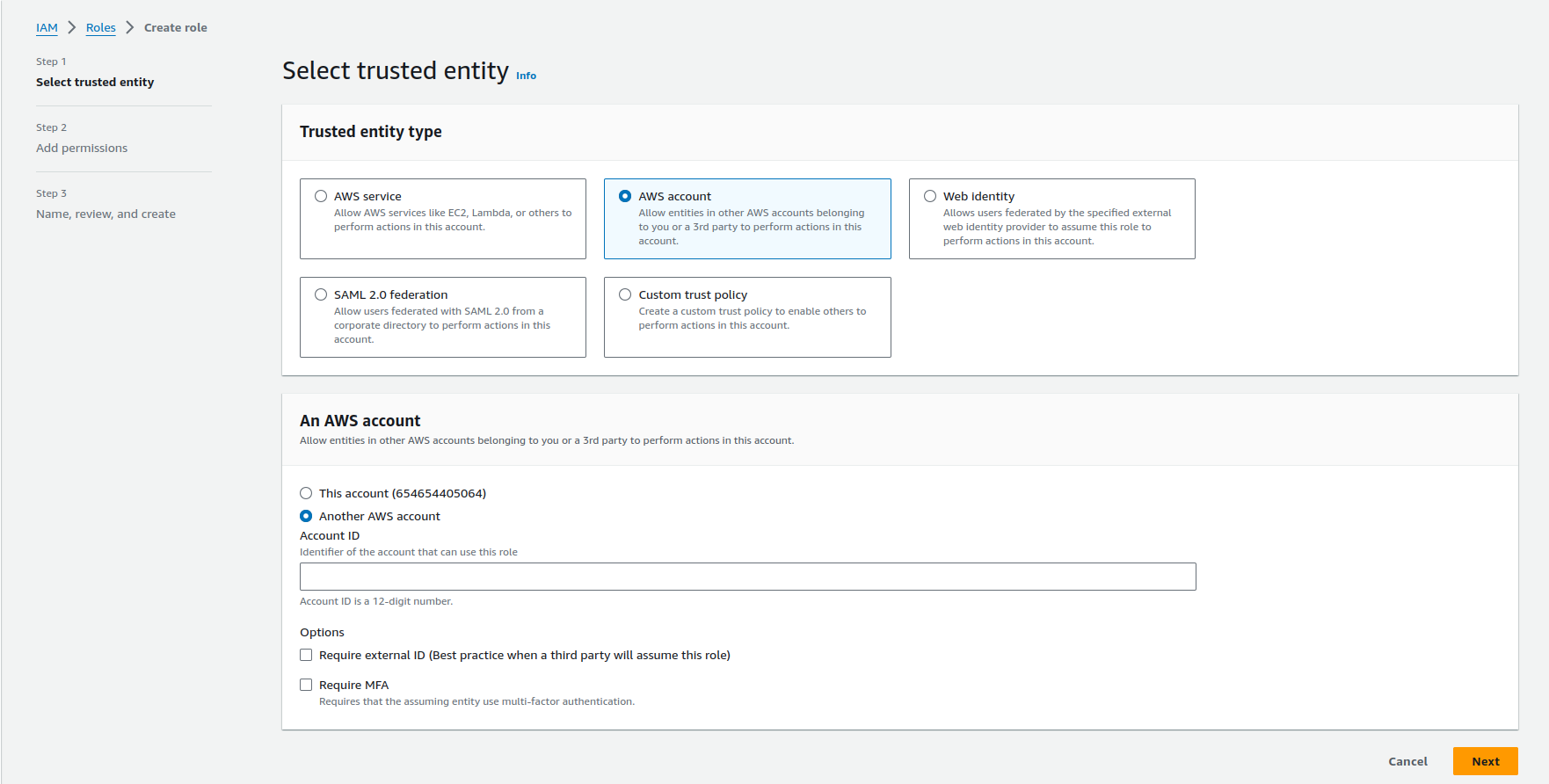Click the AWS service card description text
1549x784 pixels.
453,220
